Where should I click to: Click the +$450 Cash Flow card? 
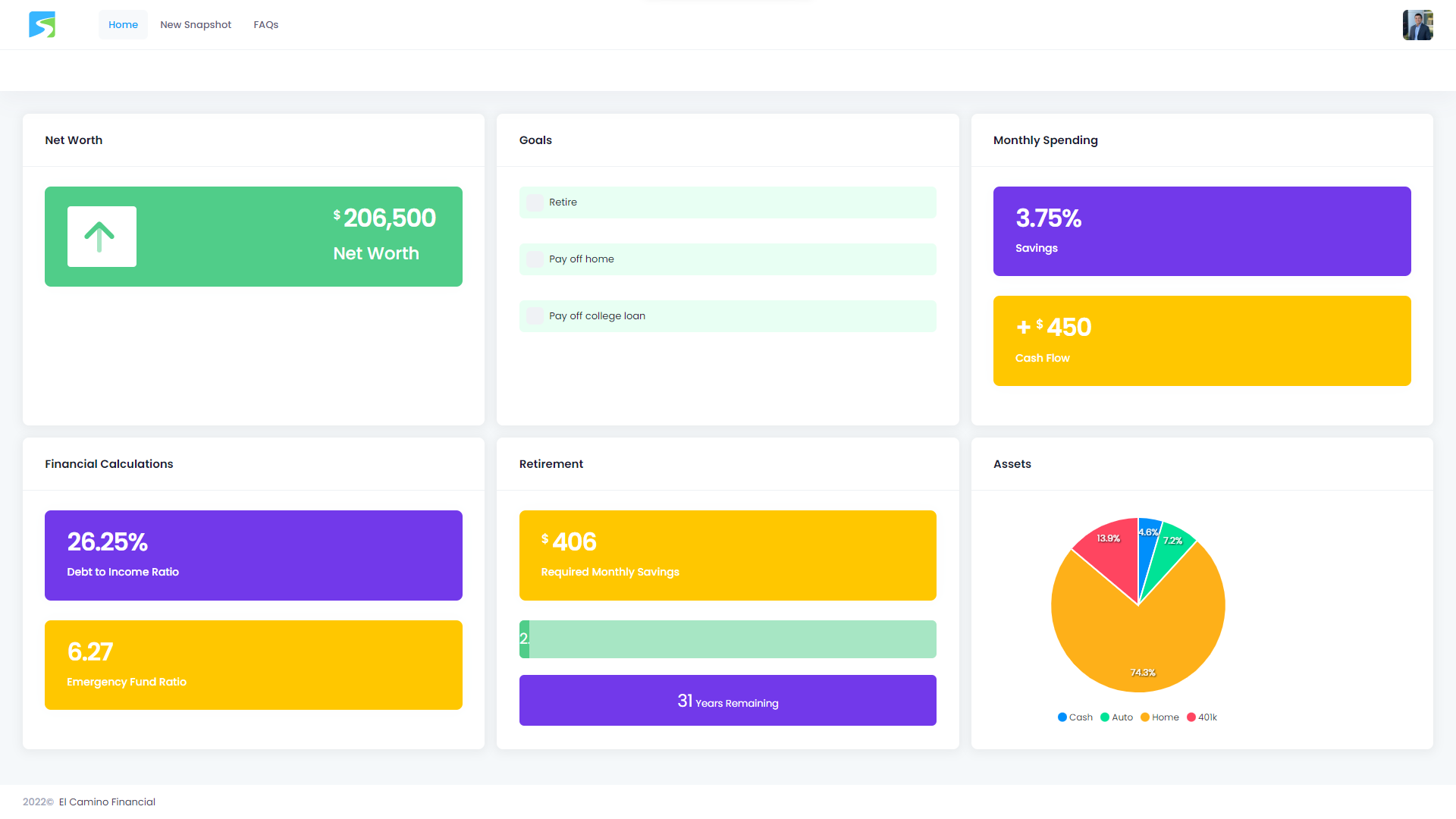(1202, 341)
